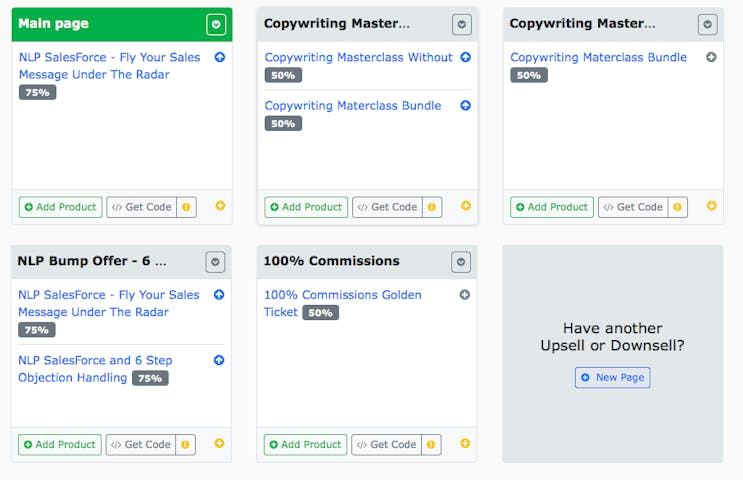Viewport: 743px width, 480px height.
Task: Click yellow corner icon in 100% Commissions card footer
Action: [x=465, y=443]
